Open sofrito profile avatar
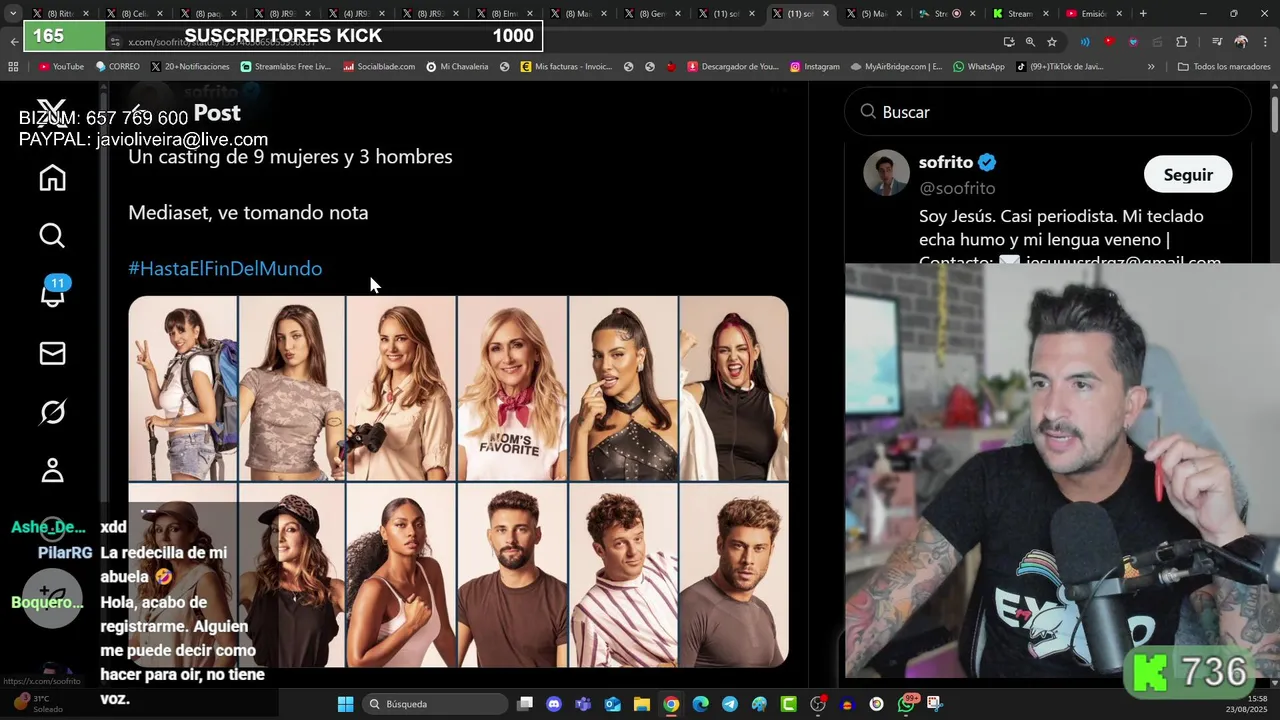 coord(886,173)
